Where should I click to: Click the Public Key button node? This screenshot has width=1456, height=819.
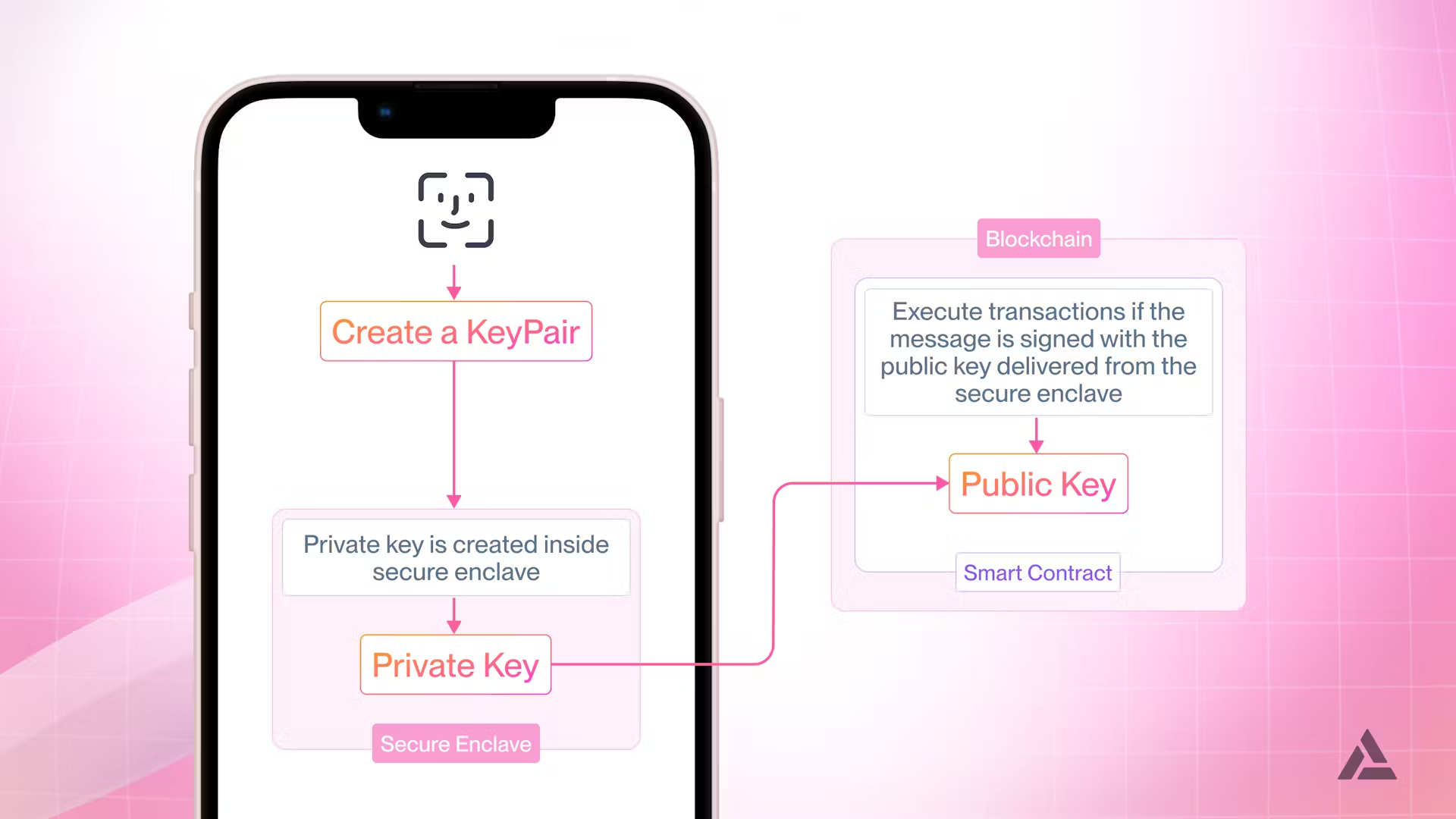[x=1037, y=483]
